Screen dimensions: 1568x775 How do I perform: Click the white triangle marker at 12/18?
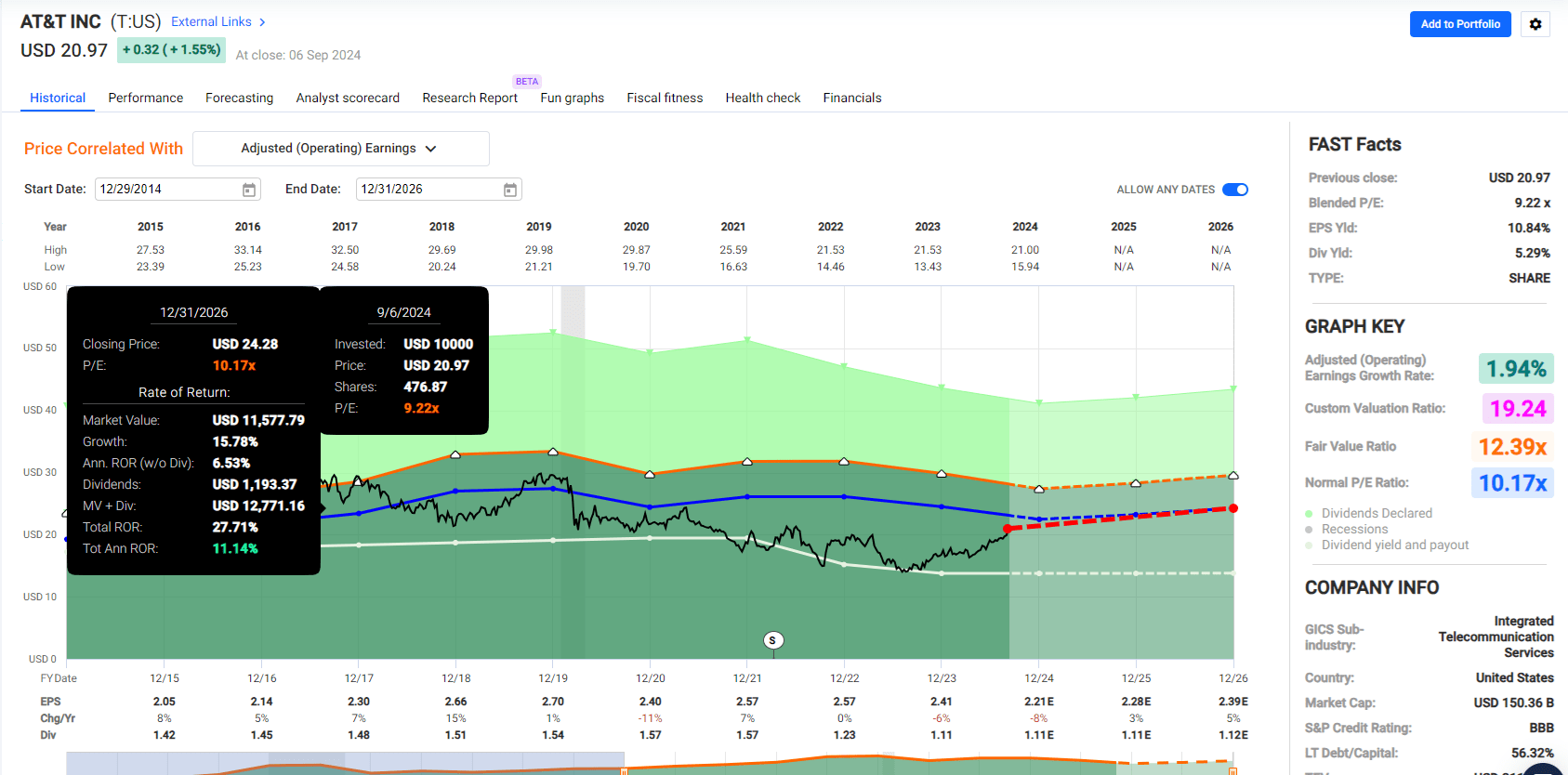tap(455, 454)
